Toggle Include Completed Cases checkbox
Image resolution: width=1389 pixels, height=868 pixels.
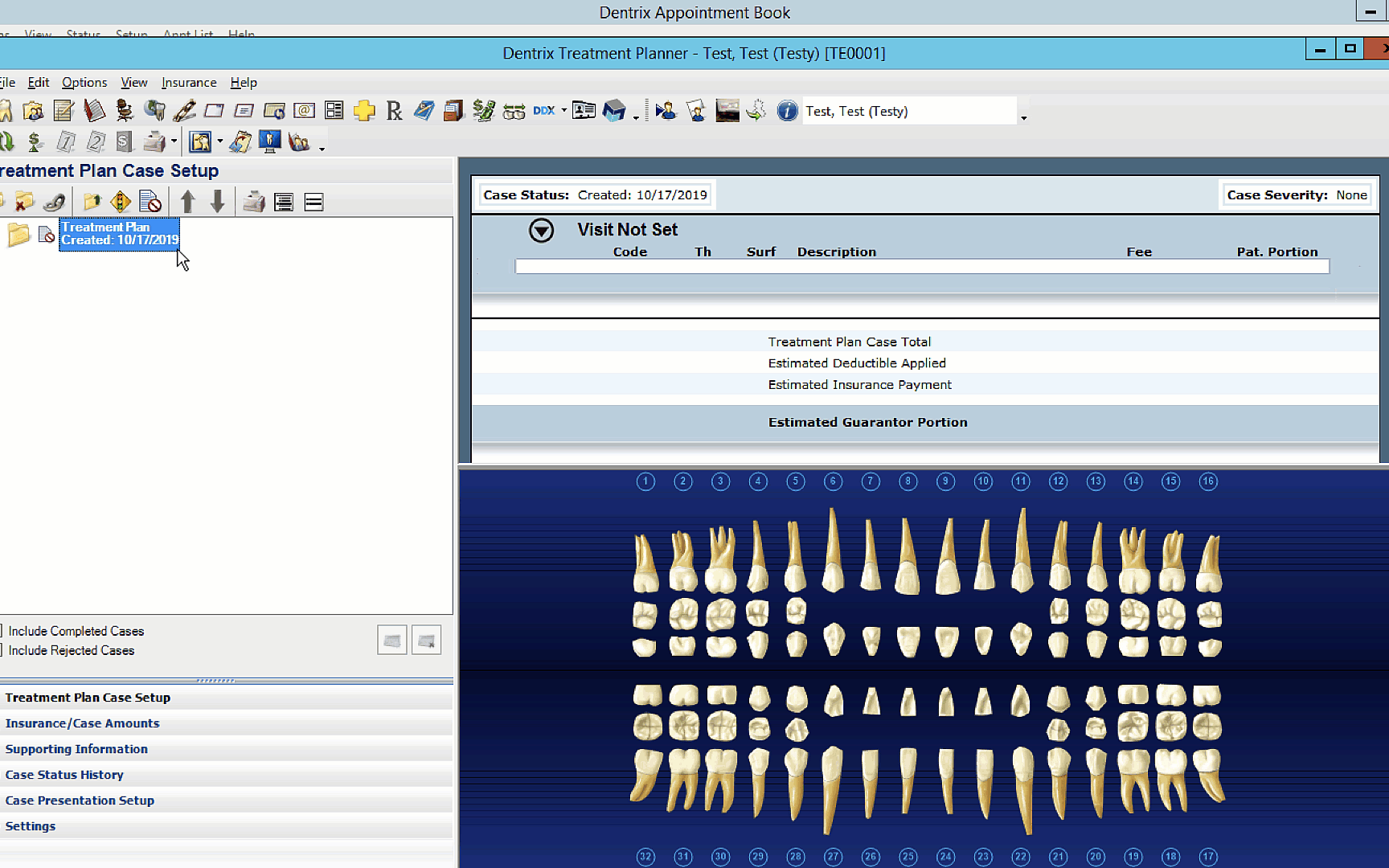point(2,631)
